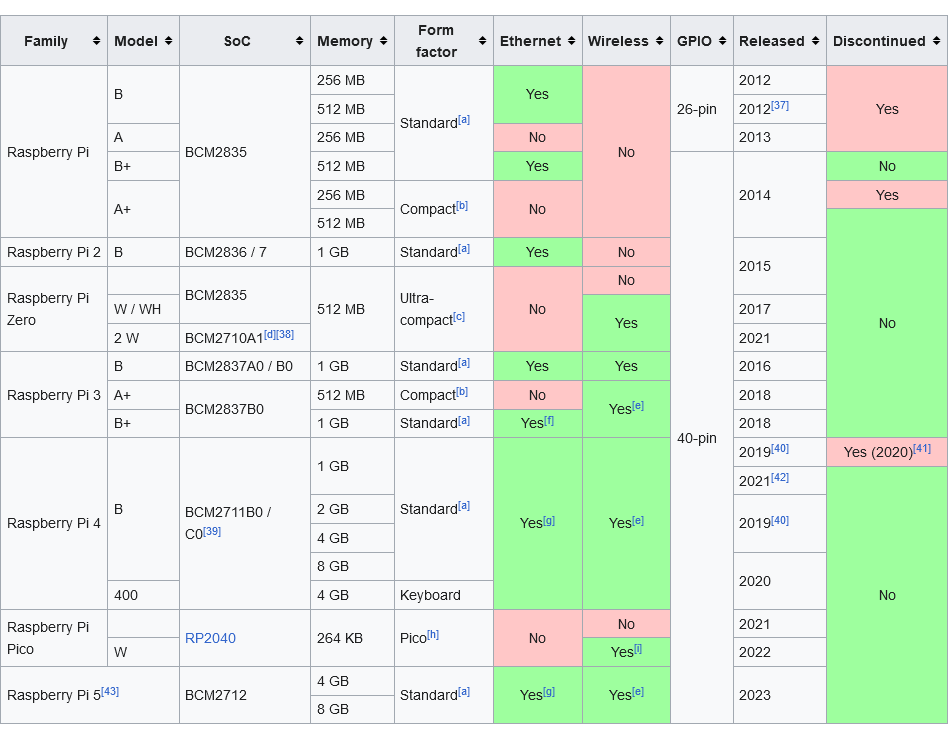Image resolution: width=948 pixels, height=737 pixels.
Task: Open reference 41 after Yes (2020)
Action: [922, 448]
